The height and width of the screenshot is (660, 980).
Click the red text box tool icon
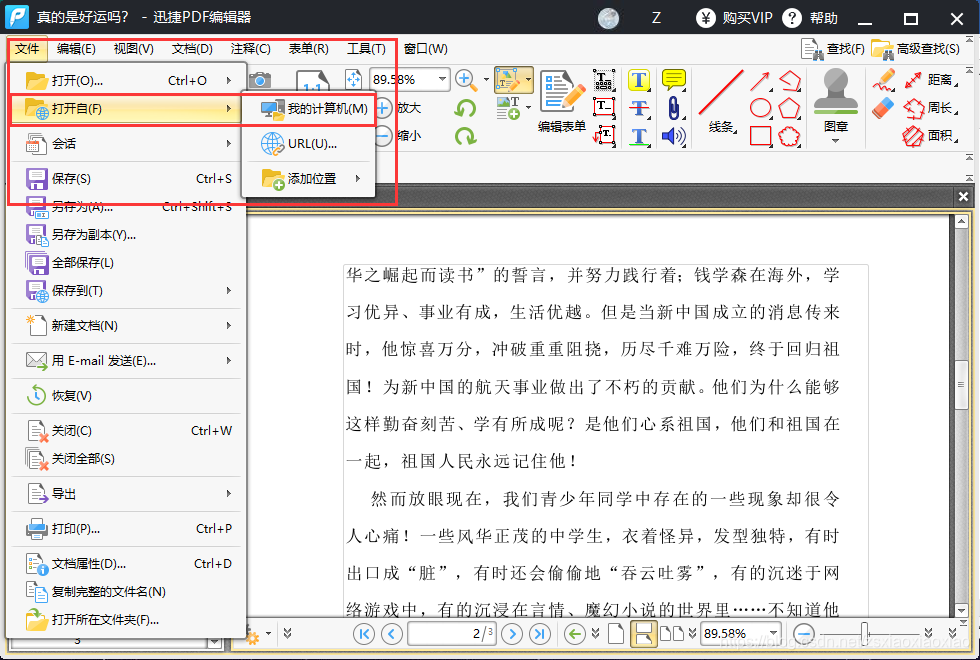tap(604, 108)
